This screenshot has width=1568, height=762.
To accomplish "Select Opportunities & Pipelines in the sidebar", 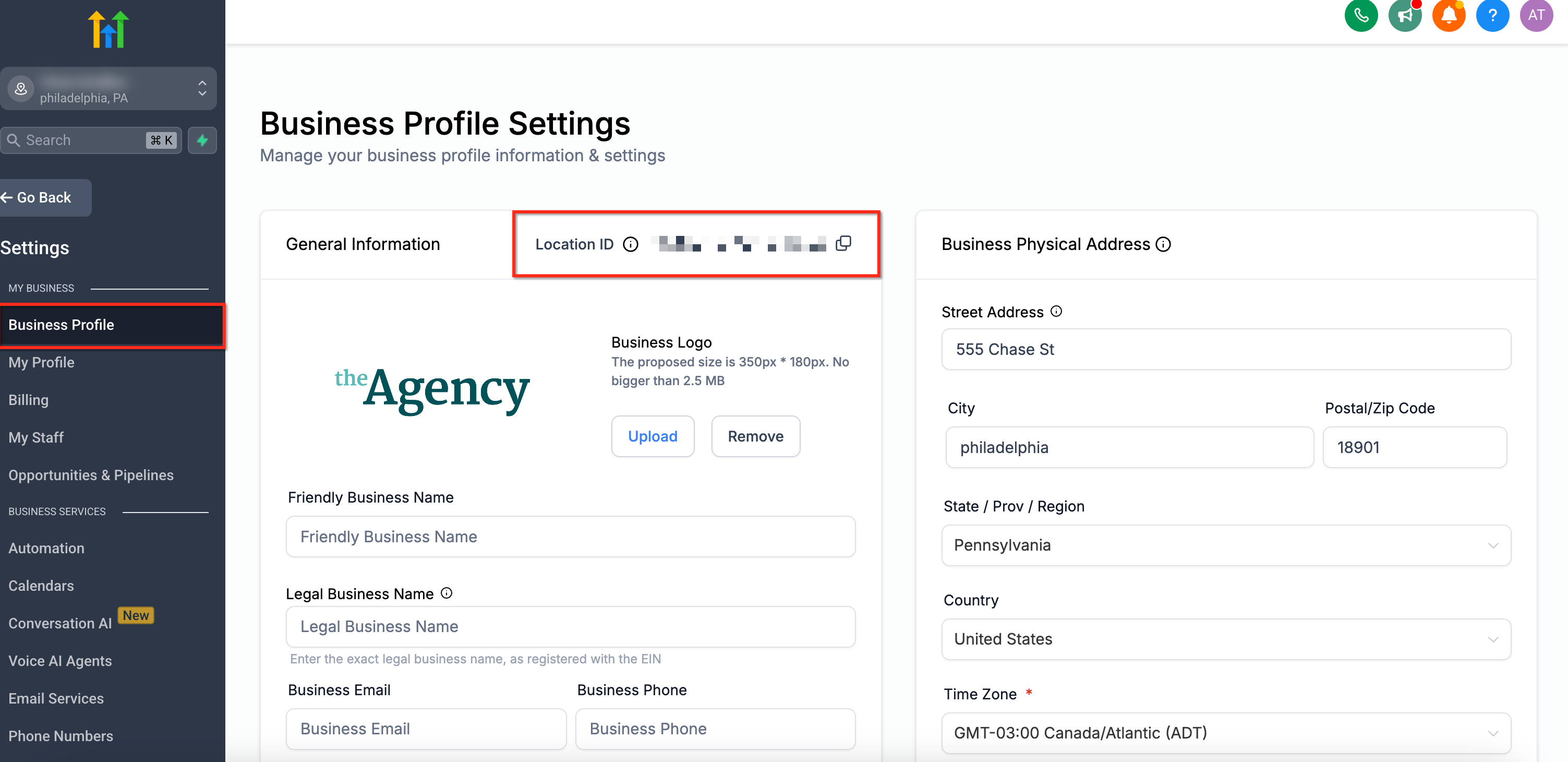I will pos(91,475).
